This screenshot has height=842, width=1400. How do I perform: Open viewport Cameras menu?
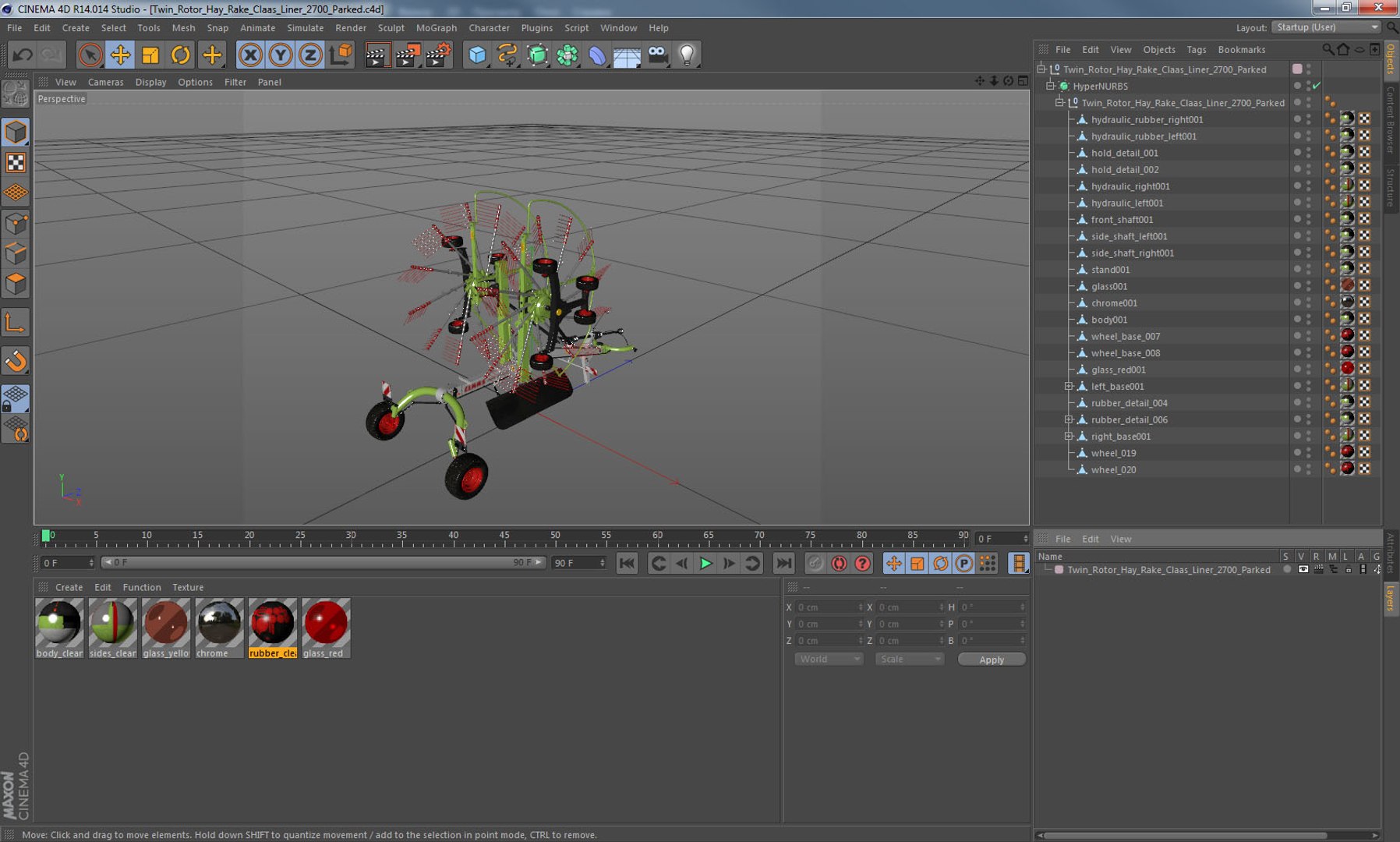(x=105, y=82)
